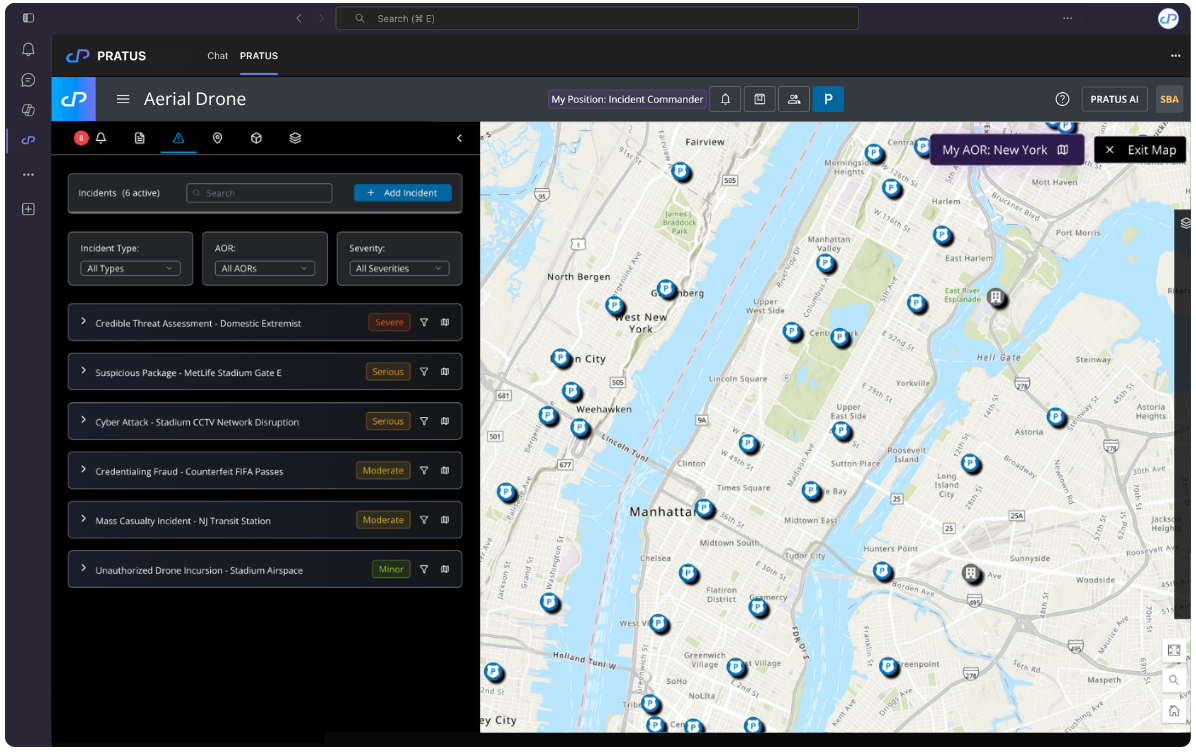This screenshot has height=752, width=1196.
Task: Switch to the Chat tab
Action: pos(217,56)
